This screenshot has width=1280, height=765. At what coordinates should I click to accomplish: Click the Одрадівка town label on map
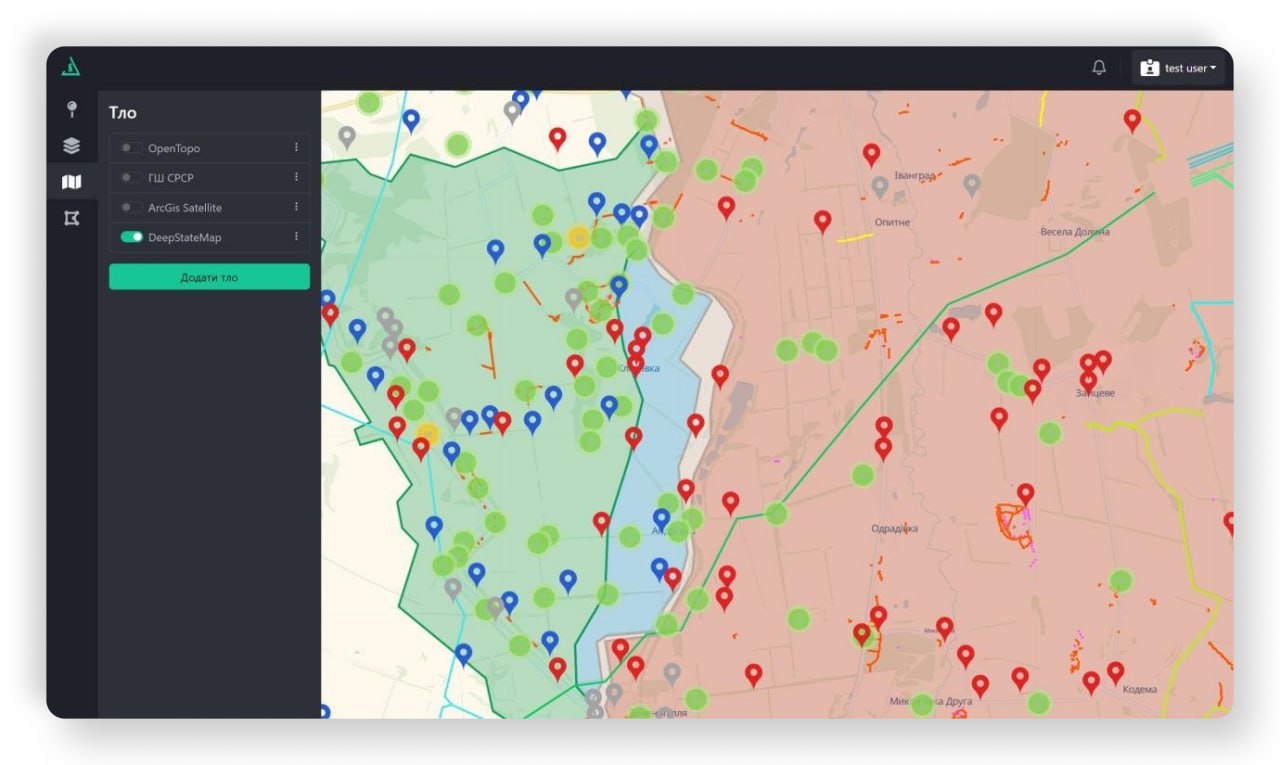coord(894,529)
